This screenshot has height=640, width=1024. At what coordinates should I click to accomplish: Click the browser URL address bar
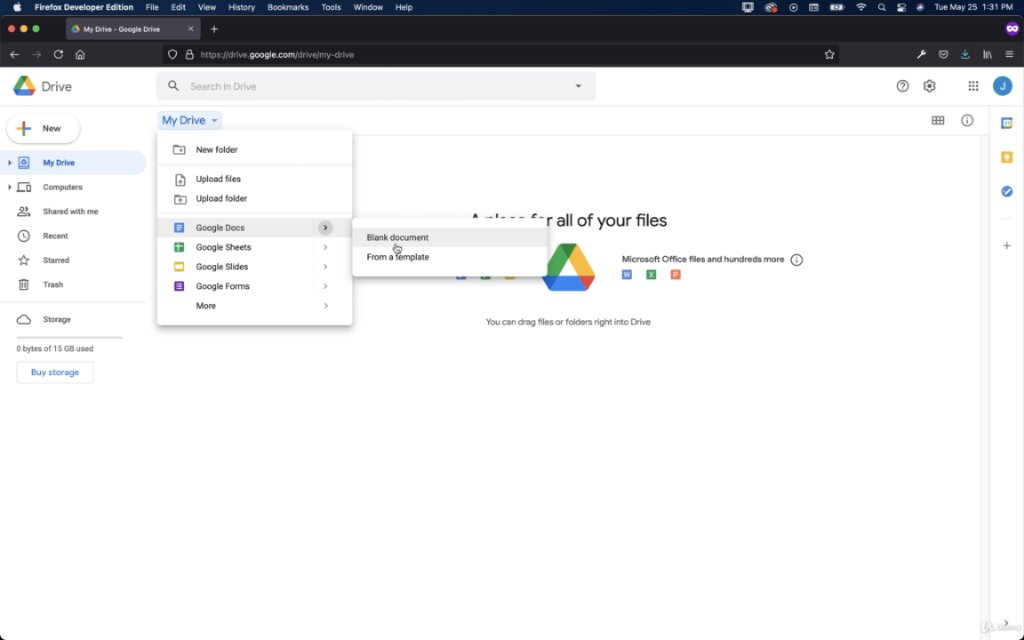[500, 55]
